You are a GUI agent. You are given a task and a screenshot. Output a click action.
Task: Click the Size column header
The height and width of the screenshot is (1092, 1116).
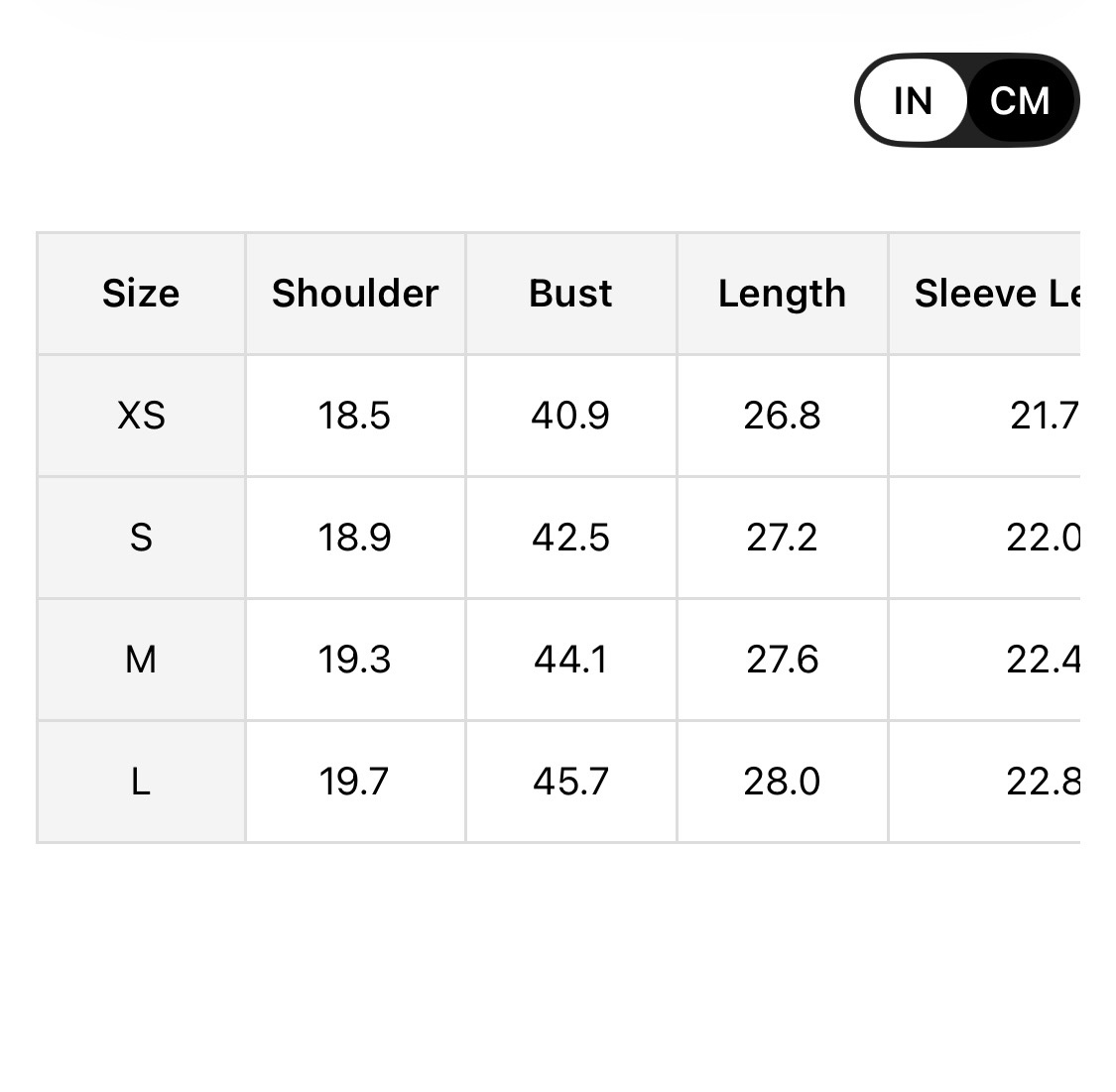click(x=141, y=294)
